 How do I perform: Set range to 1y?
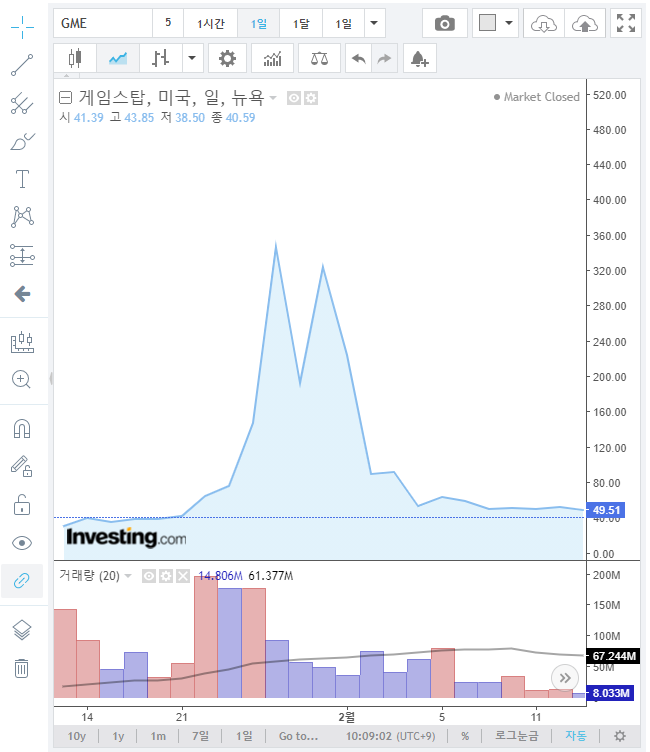[118, 736]
